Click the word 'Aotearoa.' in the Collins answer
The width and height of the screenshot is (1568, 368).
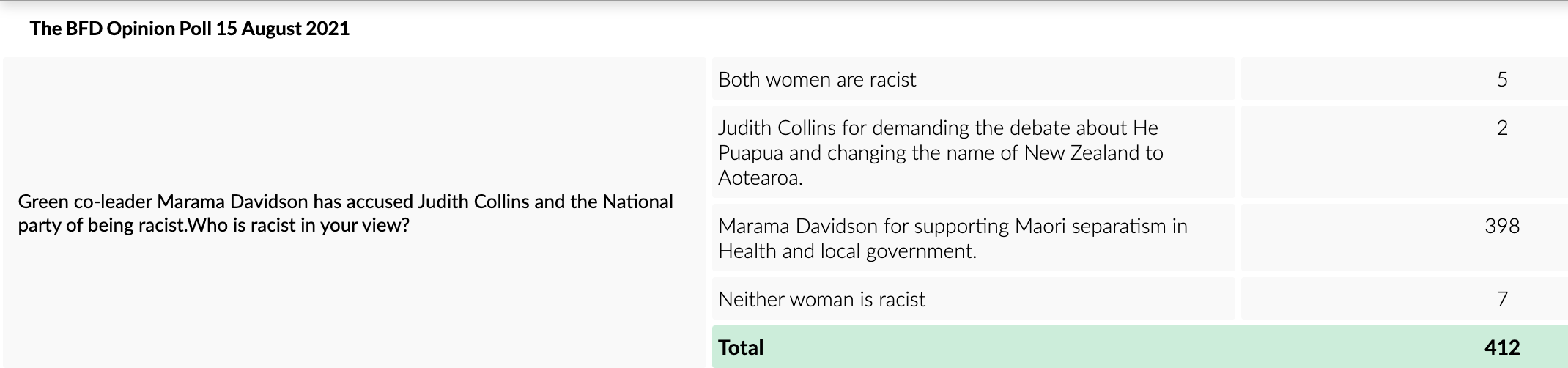(x=760, y=177)
